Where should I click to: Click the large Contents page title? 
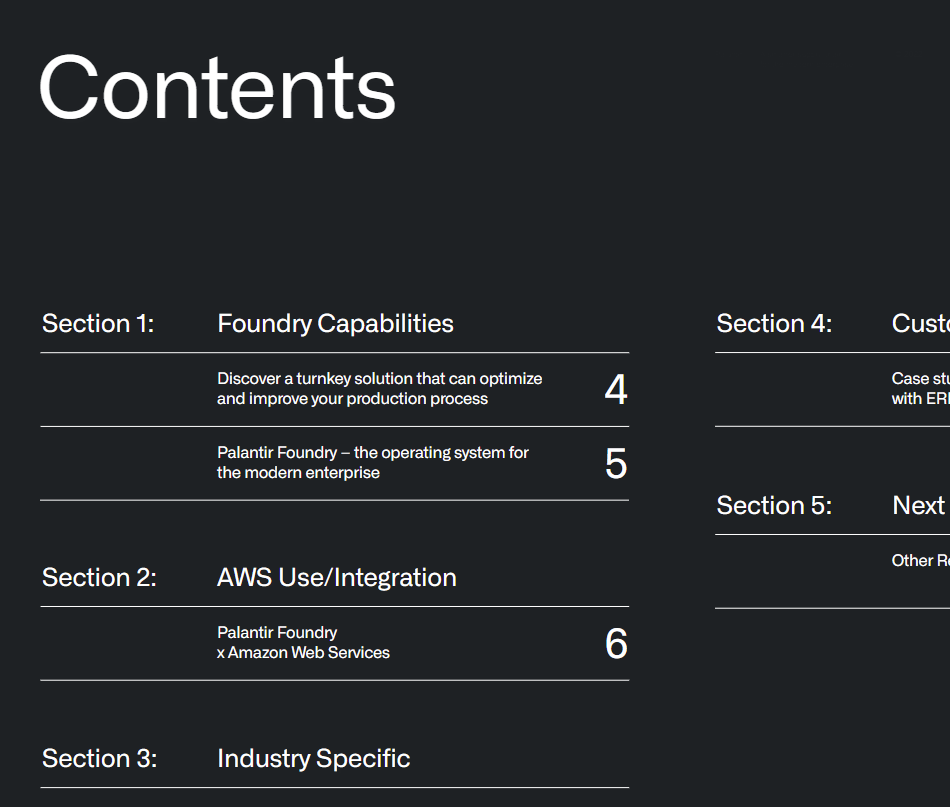pyautogui.click(x=217, y=88)
